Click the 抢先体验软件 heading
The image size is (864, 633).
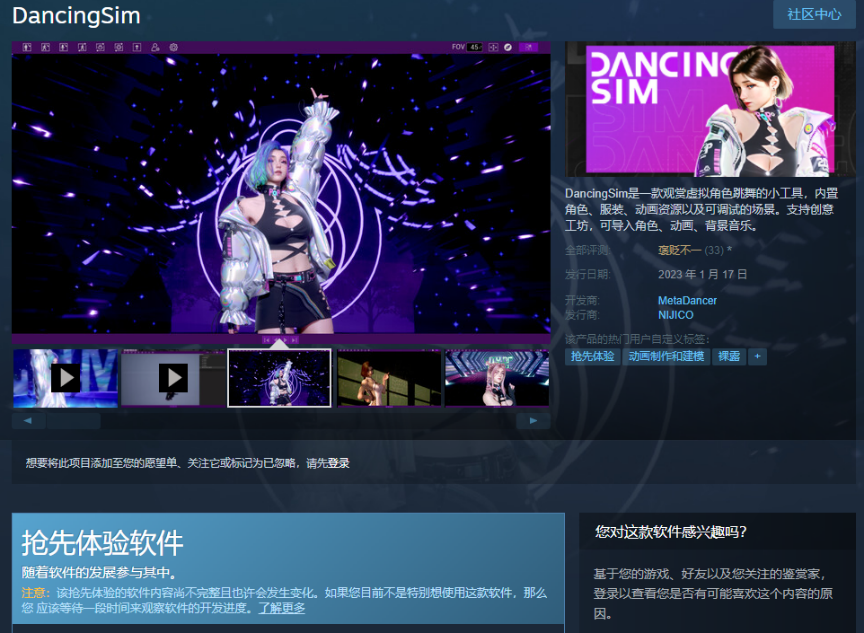[102, 543]
